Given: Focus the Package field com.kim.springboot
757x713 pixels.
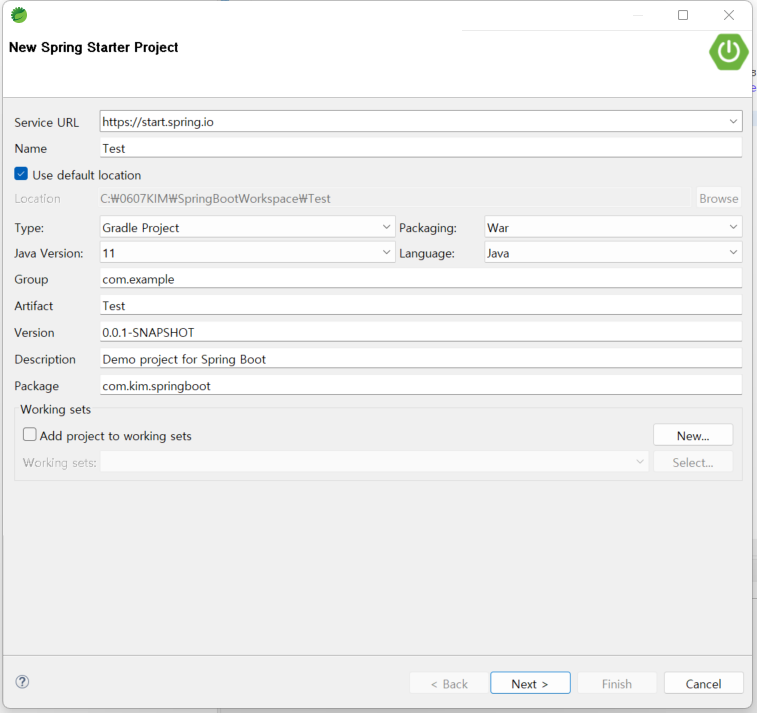Looking at the screenshot, I should point(421,385).
